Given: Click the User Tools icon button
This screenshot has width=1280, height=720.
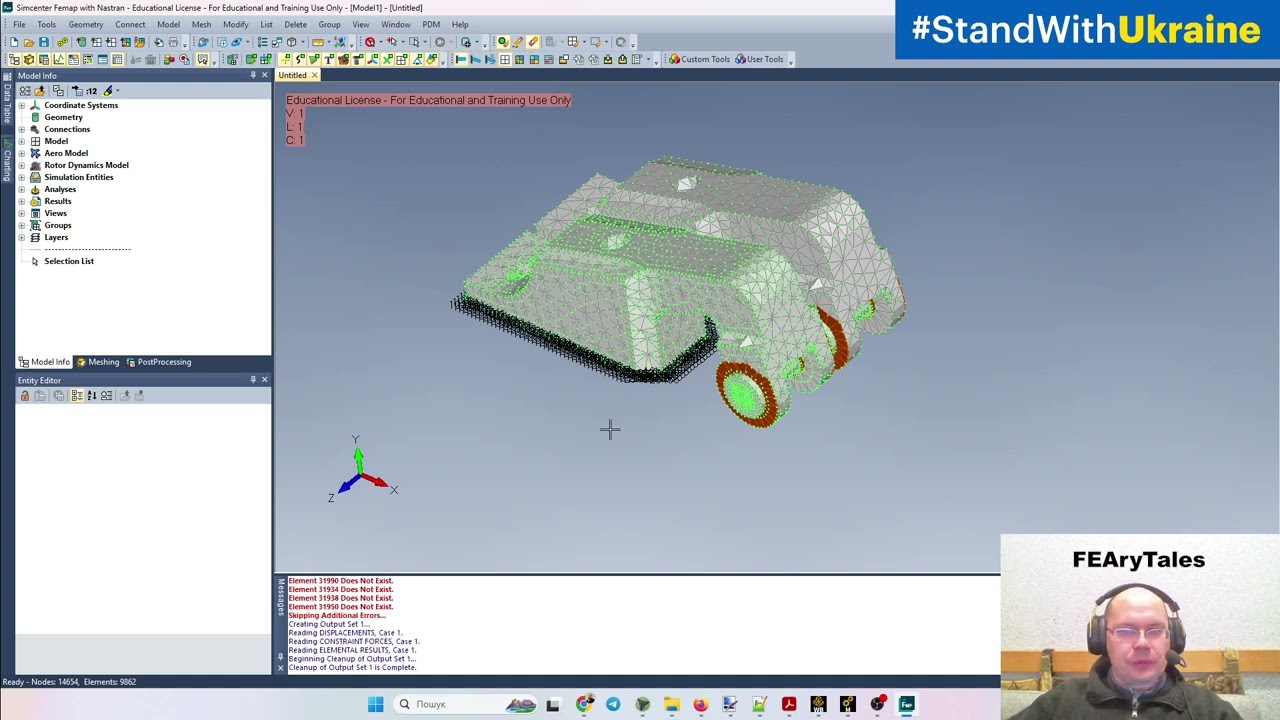Looking at the screenshot, I should tap(759, 59).
